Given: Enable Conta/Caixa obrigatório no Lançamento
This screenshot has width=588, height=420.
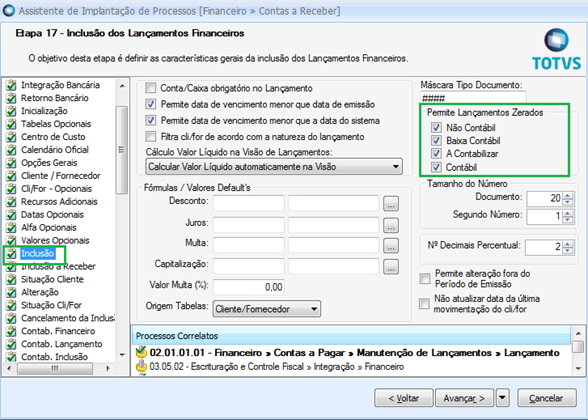Looking at the screenshot, I should (x=150, y=88).
